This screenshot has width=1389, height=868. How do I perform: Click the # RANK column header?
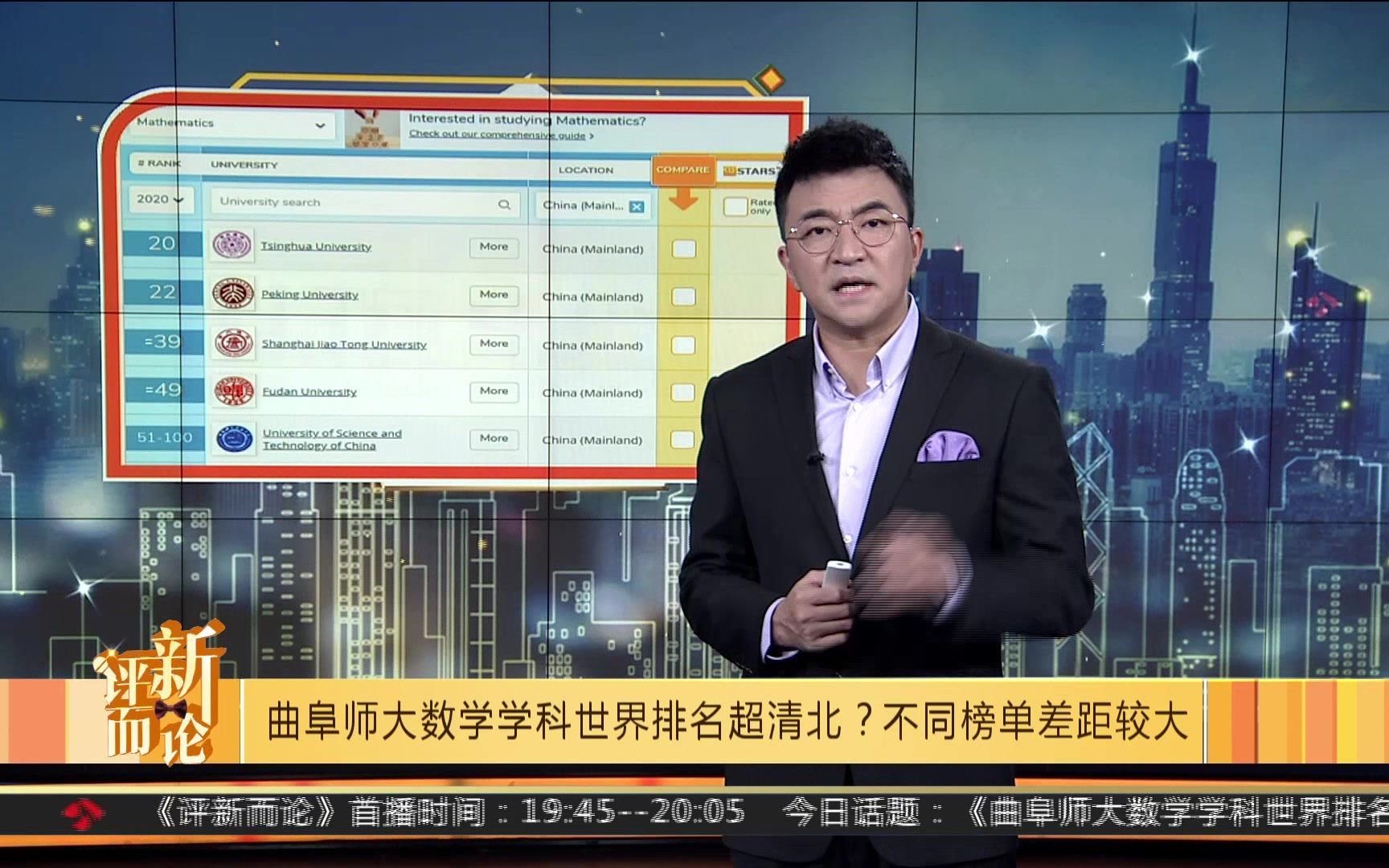(159, 163)
